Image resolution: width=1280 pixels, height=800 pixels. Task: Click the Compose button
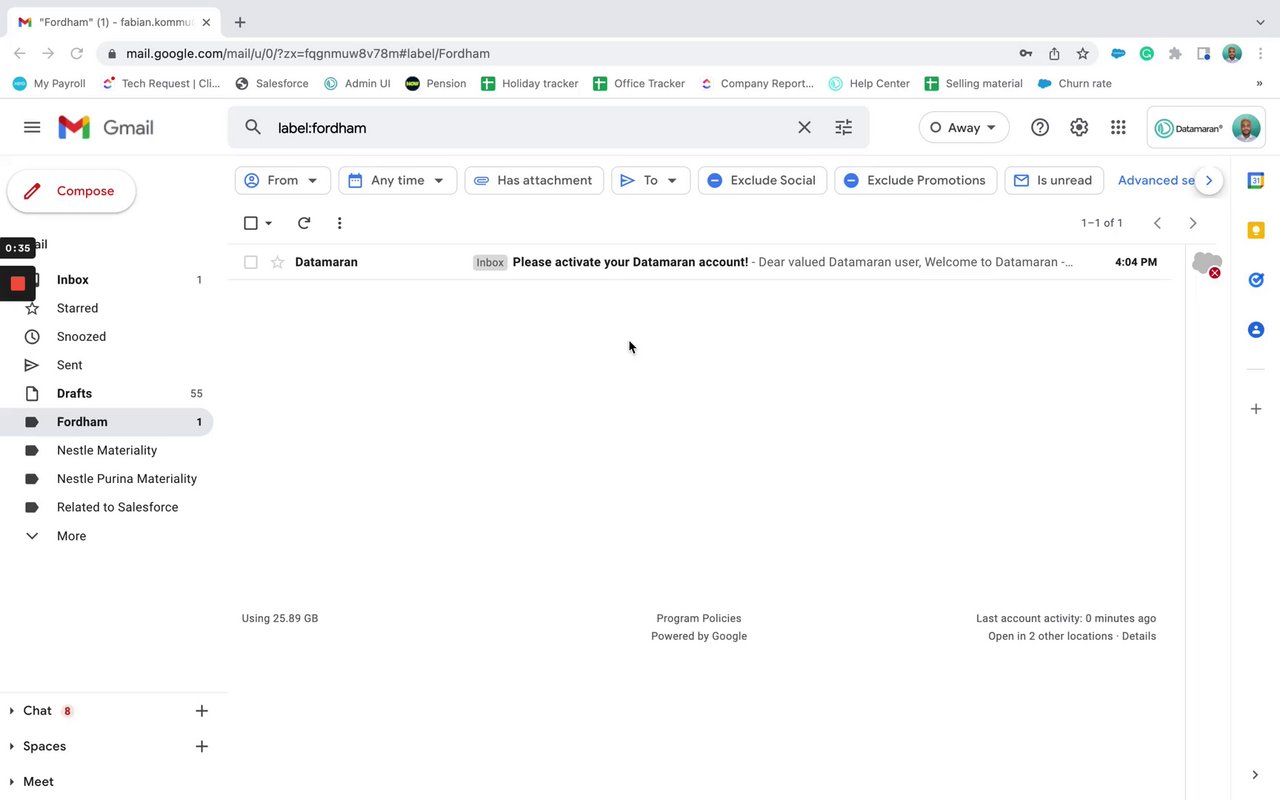tap(71, 191)
